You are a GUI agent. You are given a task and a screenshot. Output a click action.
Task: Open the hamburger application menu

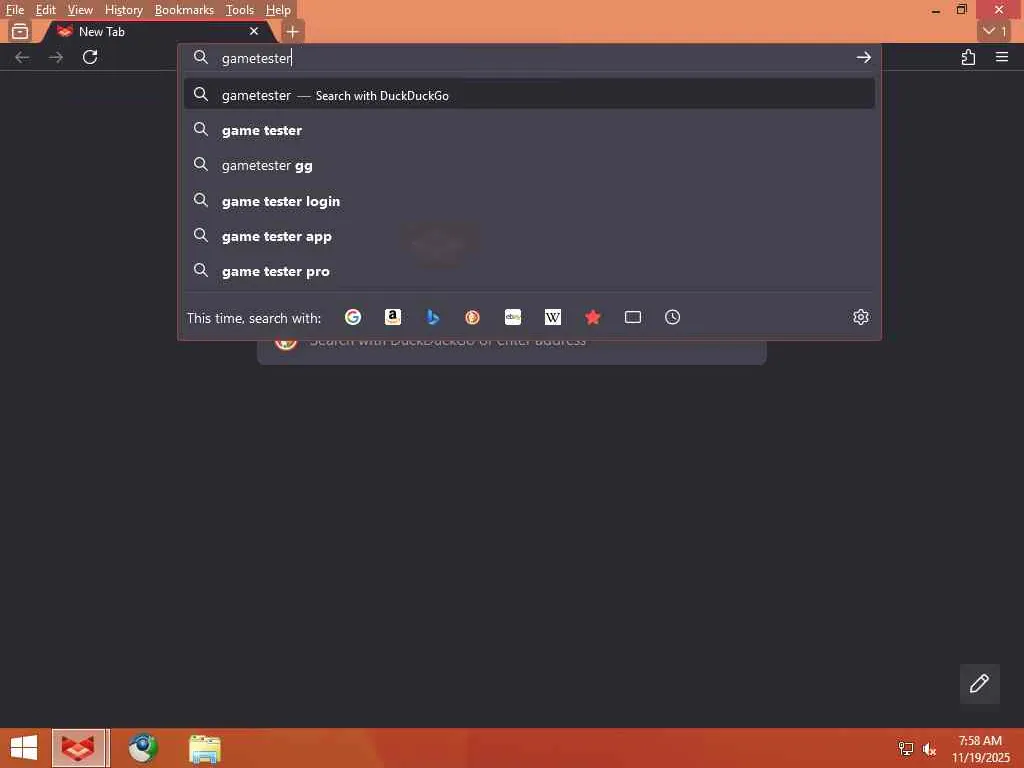point(1002,57)
